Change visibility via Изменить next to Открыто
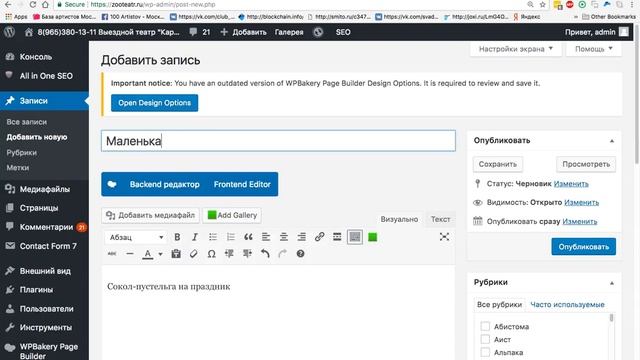This screenshot has width=640, height=360. click(x=581, y=202)
